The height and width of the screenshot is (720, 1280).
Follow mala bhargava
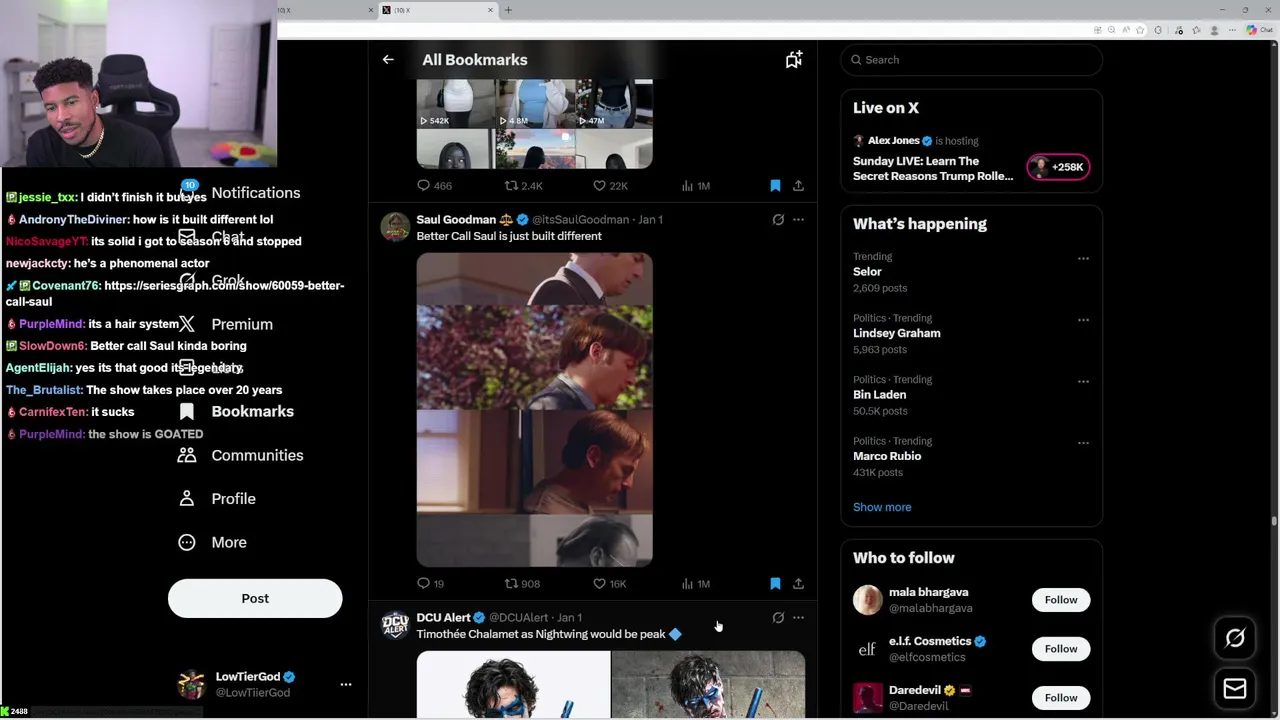(1061, 600)
